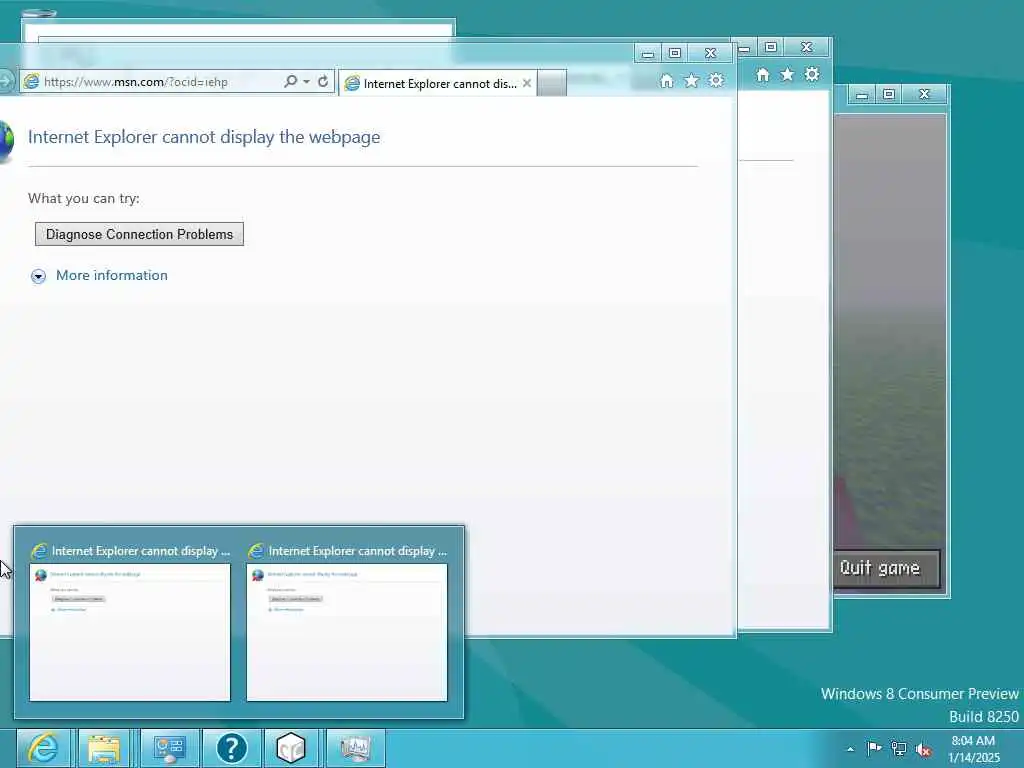The image size is (1024, 768).
Task: Click Diagnose Connection Problems button
Action: pyautogui.click(x=139, y=234)
